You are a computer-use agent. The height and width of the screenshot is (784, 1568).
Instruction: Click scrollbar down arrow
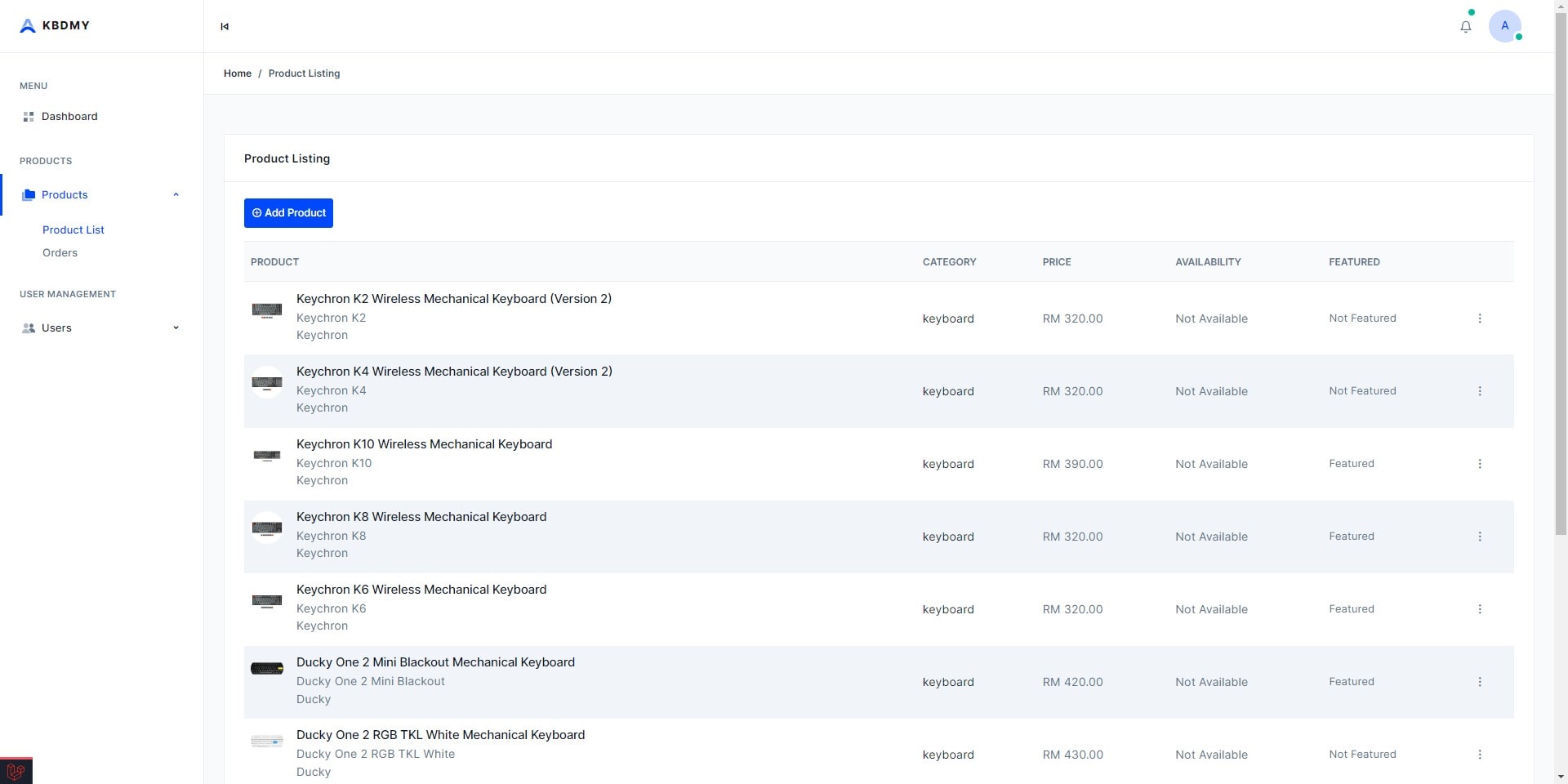(x=1561, y=777)
